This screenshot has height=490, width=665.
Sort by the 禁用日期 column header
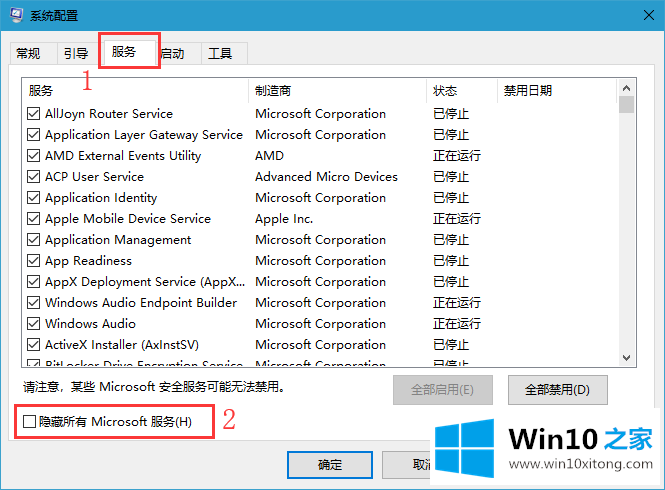556,90
